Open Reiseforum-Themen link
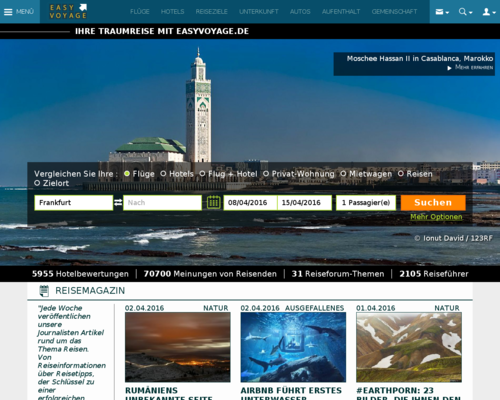 [338, 274]
